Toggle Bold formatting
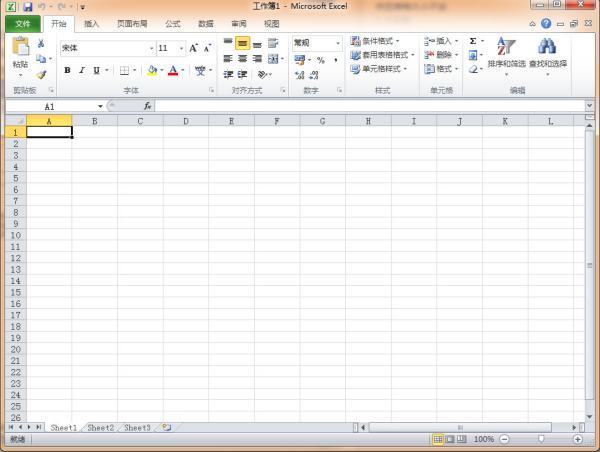This screenshot has height=452, width=600. point(67,71)
